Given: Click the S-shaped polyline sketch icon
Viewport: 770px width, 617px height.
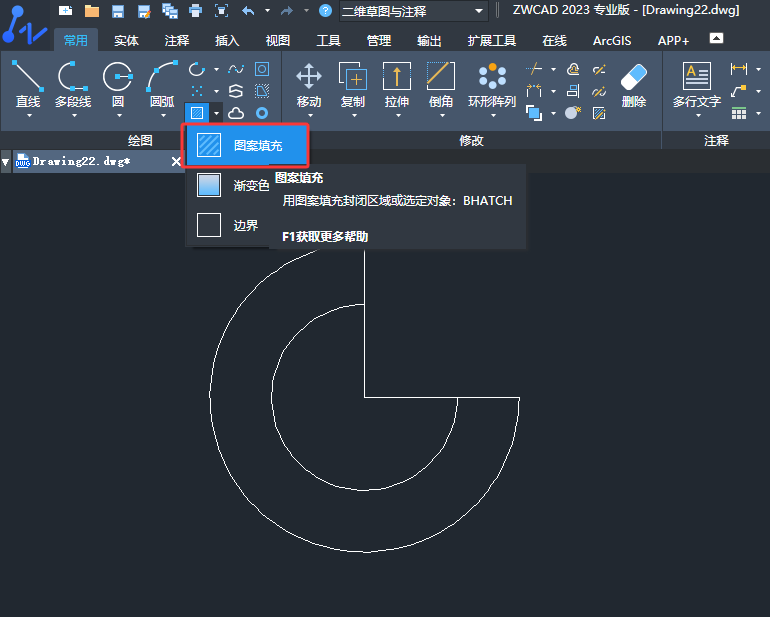Looking at the screenshot, I should click(236, 91).
